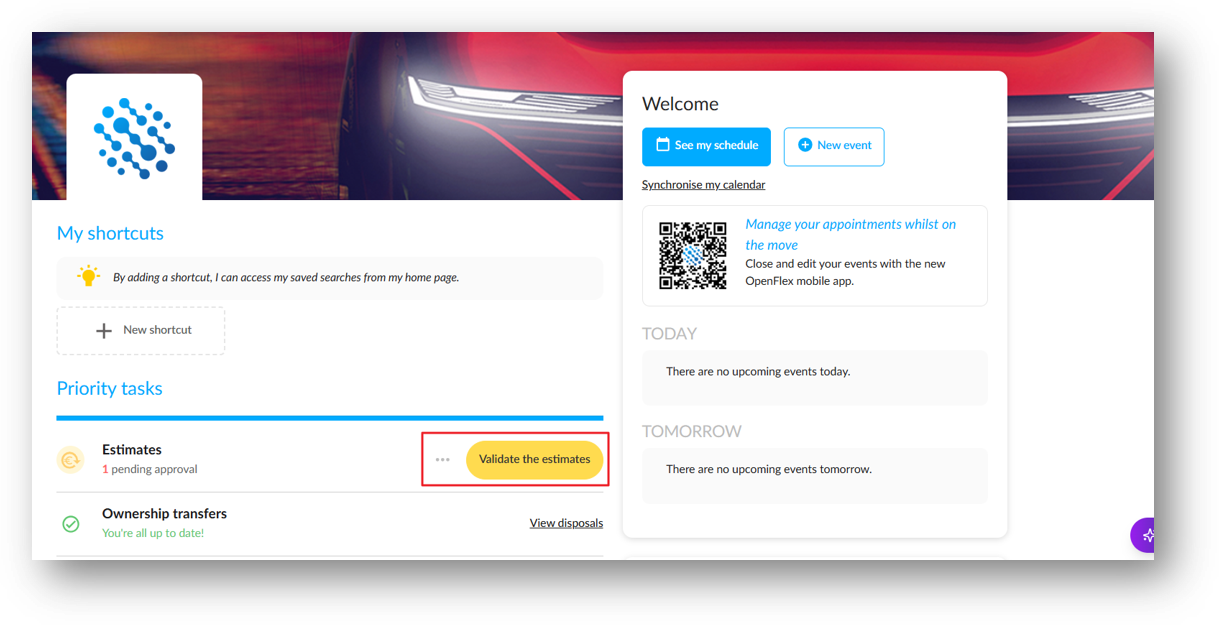Follow the Synchronise my calendar link
The width and height of the screenshot is (1219, 625).
pyautogui.click(x=704, y=185)
